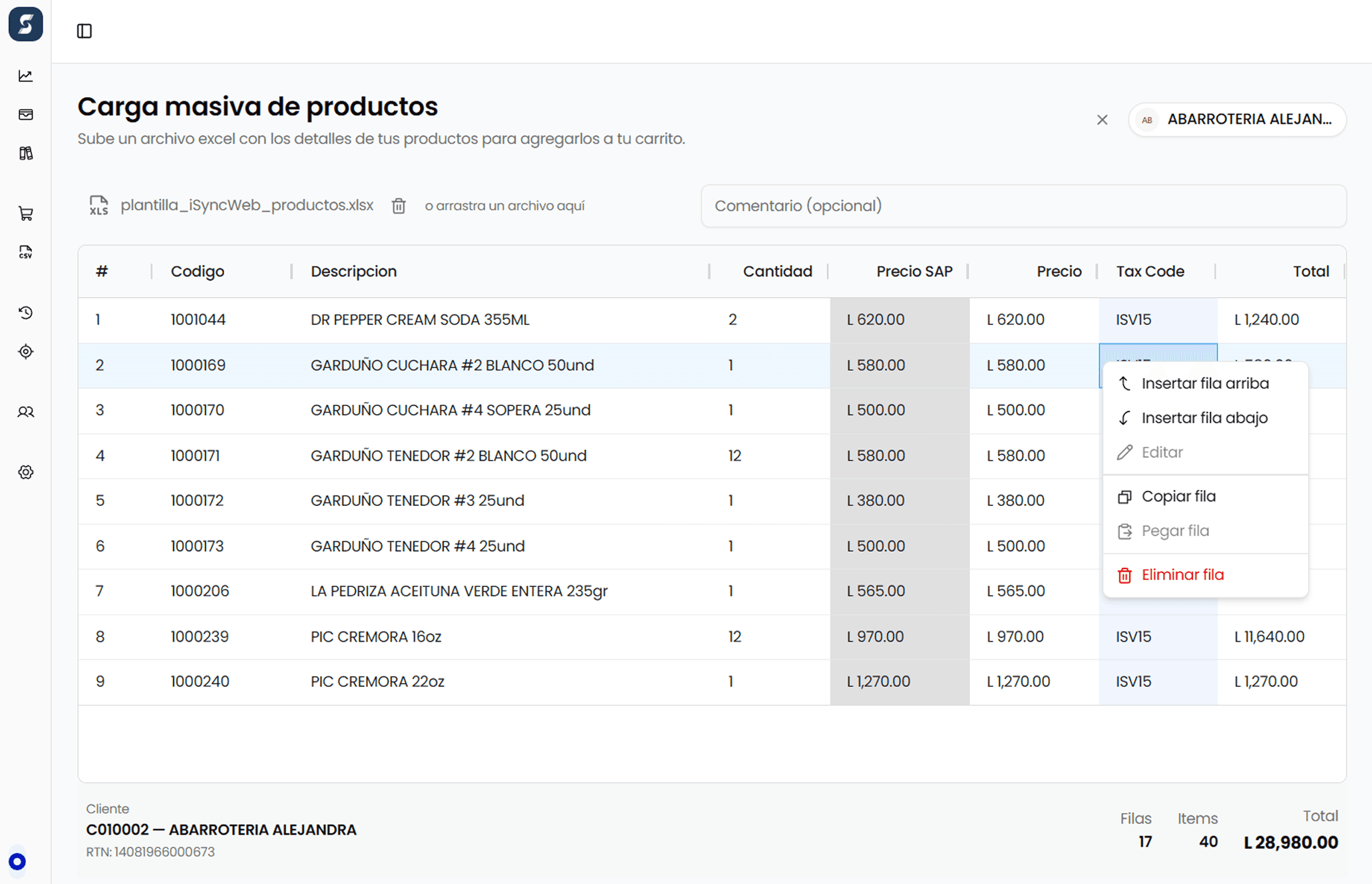Select code cell 1000173
1372x884 pixels.
tap(197, 547)
